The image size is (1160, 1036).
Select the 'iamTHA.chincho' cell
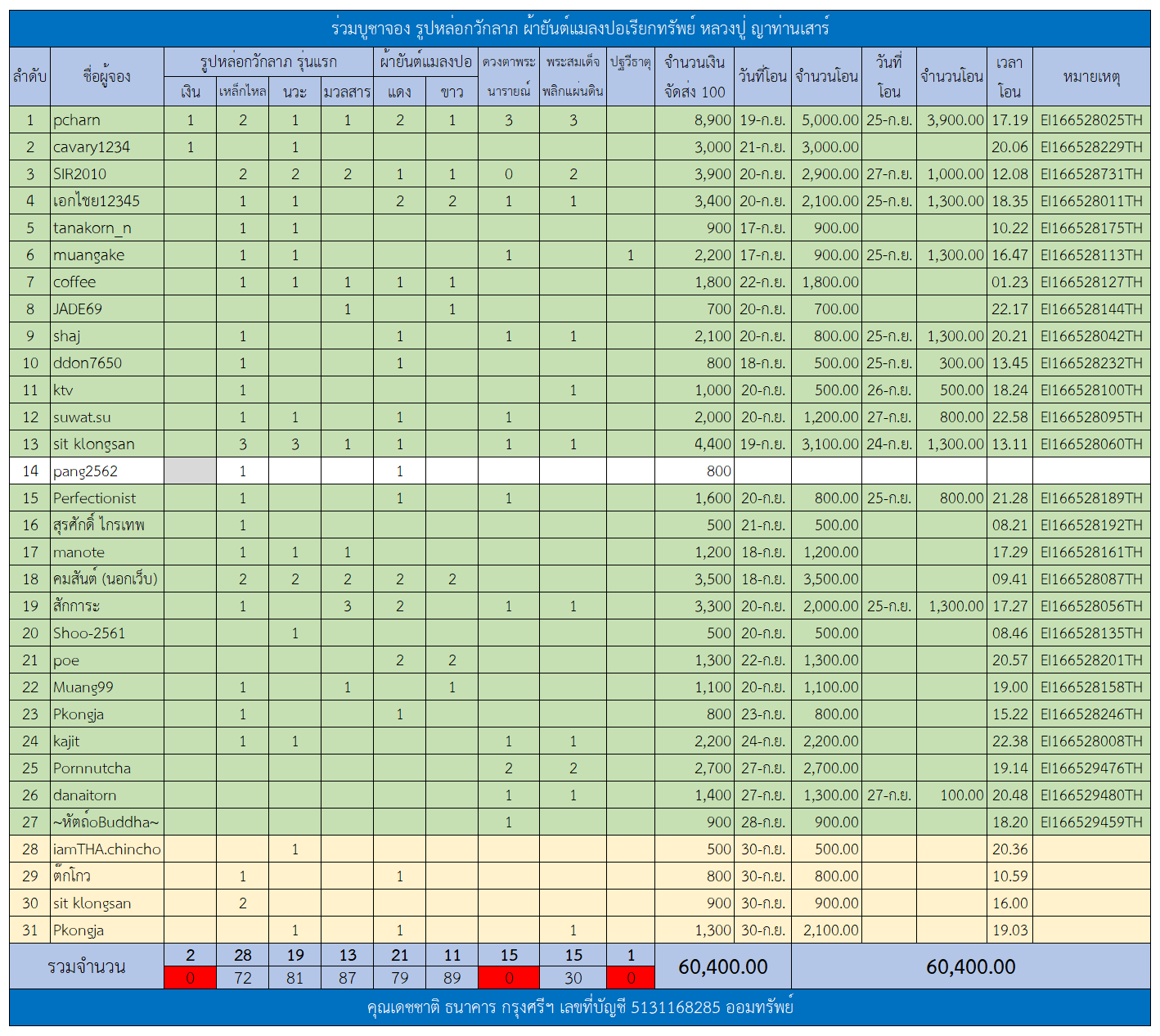107,849
